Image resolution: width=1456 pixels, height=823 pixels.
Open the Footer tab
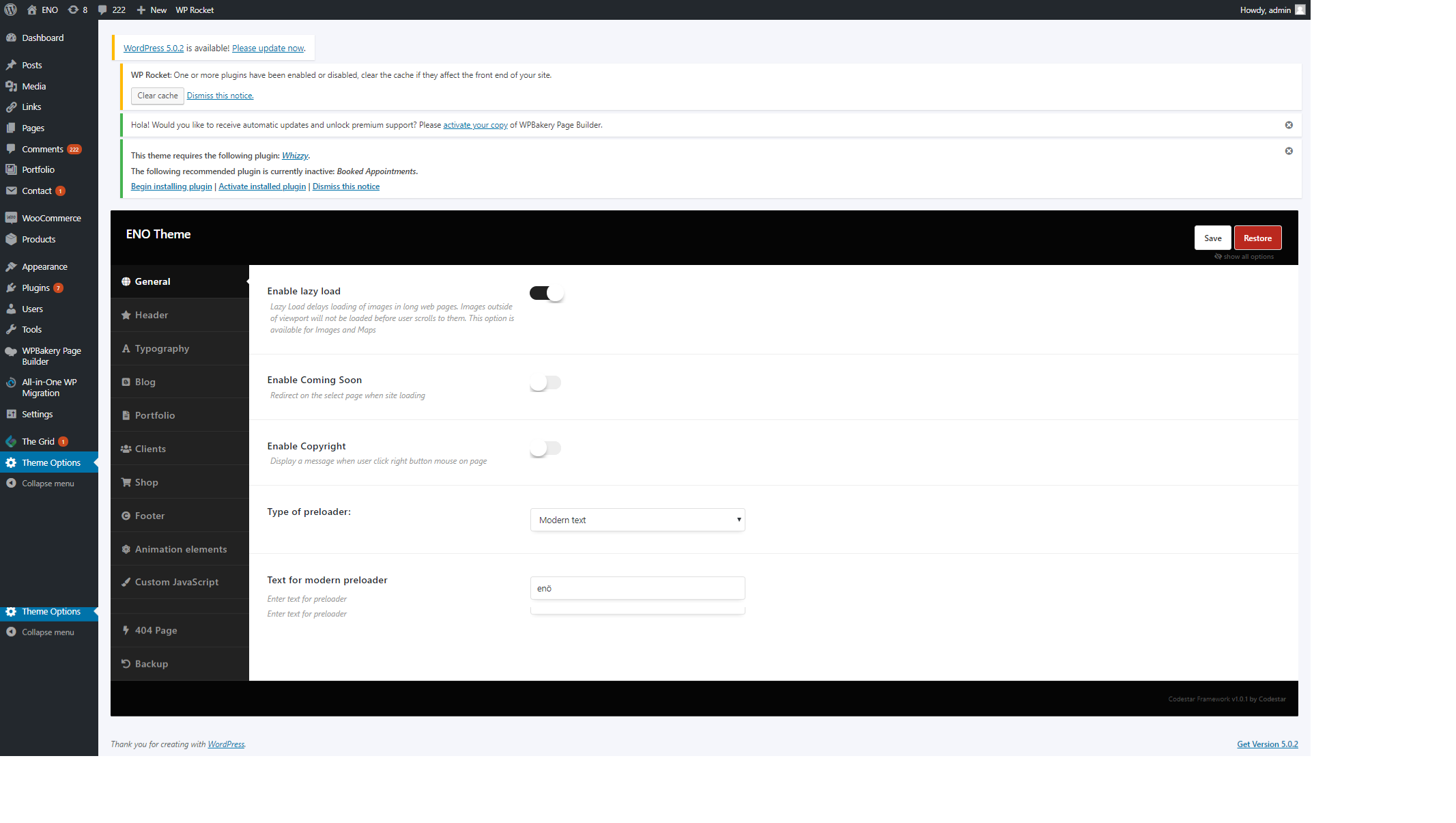point(180,516)
